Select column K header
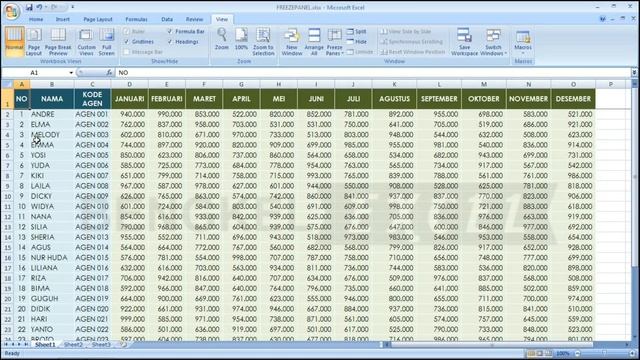This screenshot has height=360, width=640. [x=394, y=84]
